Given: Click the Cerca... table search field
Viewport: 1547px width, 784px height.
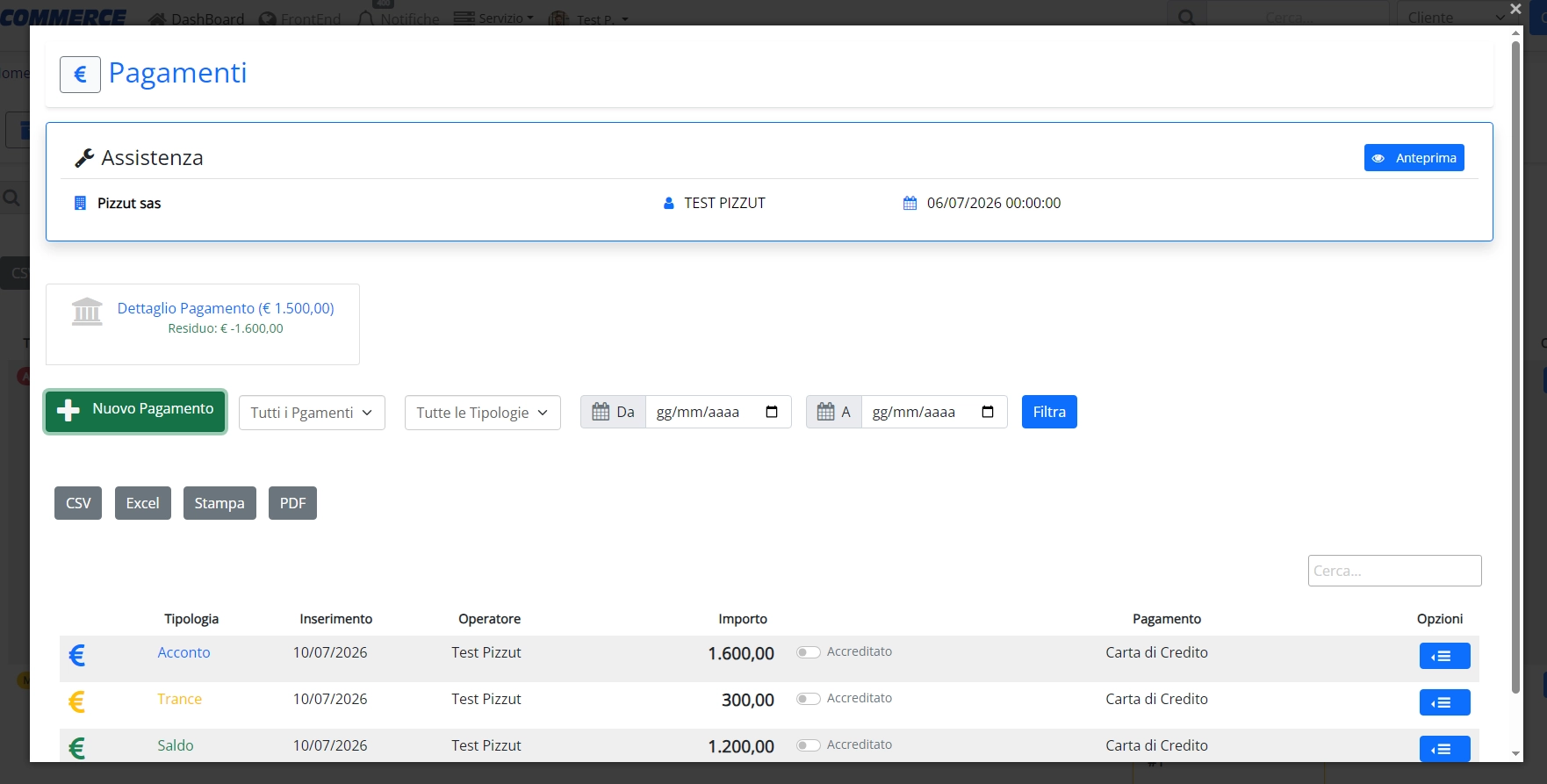Looking at the screenshot, I should tap(1394, 571).
